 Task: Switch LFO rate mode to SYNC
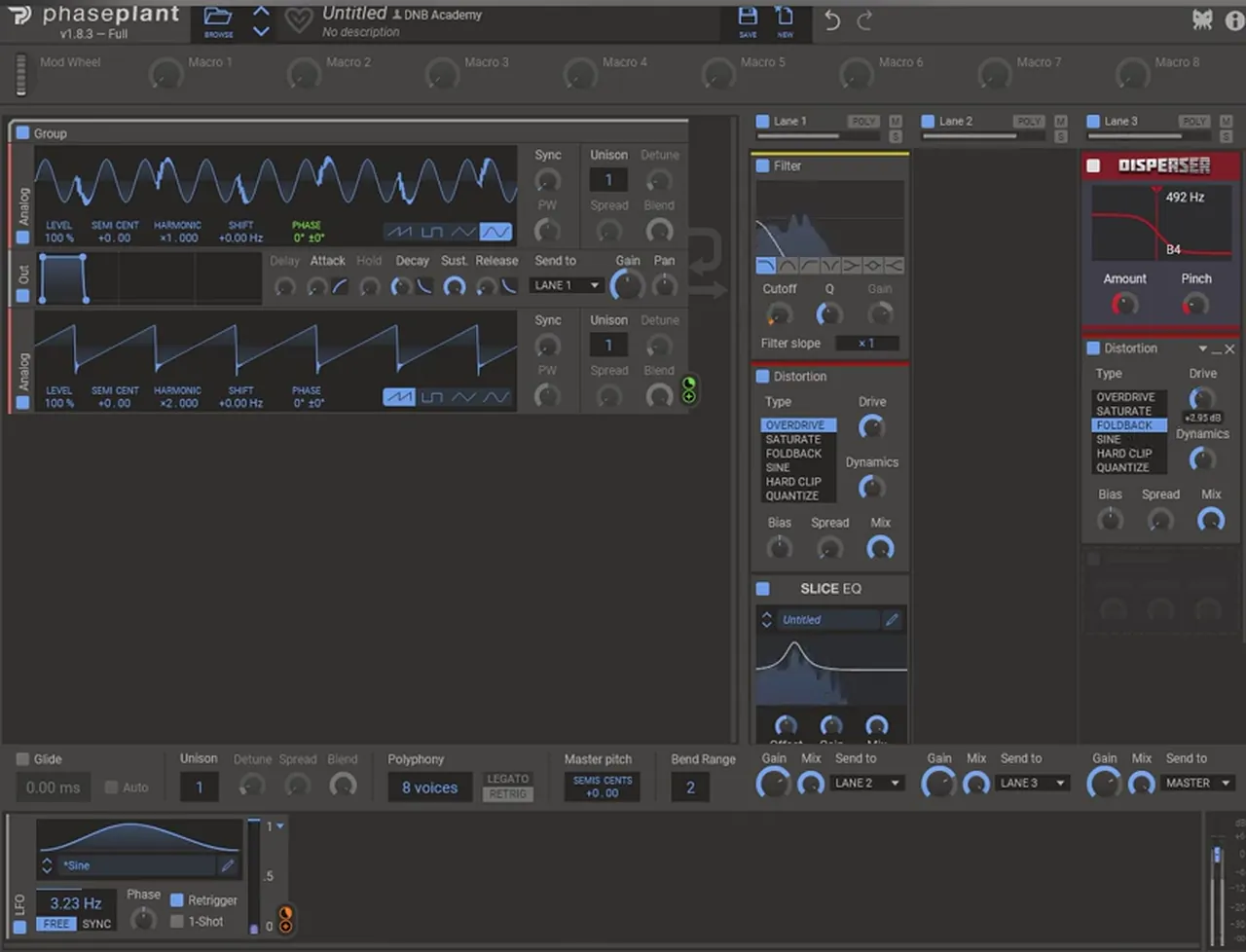point(96,924)
